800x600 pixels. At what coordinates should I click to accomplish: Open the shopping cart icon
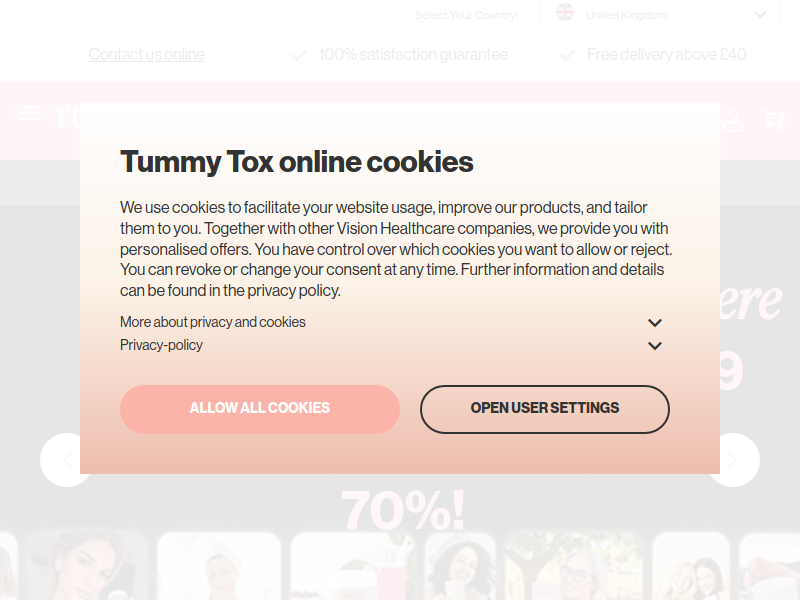coord(772,120)
